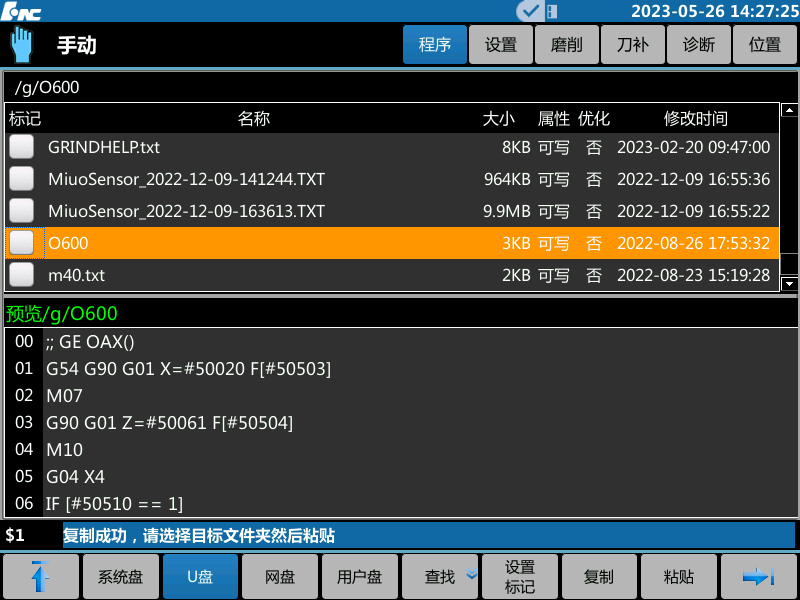Viewport: 800px width, 600px height.
Task: Select the 系统盘 system disk
Action: coord(120,576)
